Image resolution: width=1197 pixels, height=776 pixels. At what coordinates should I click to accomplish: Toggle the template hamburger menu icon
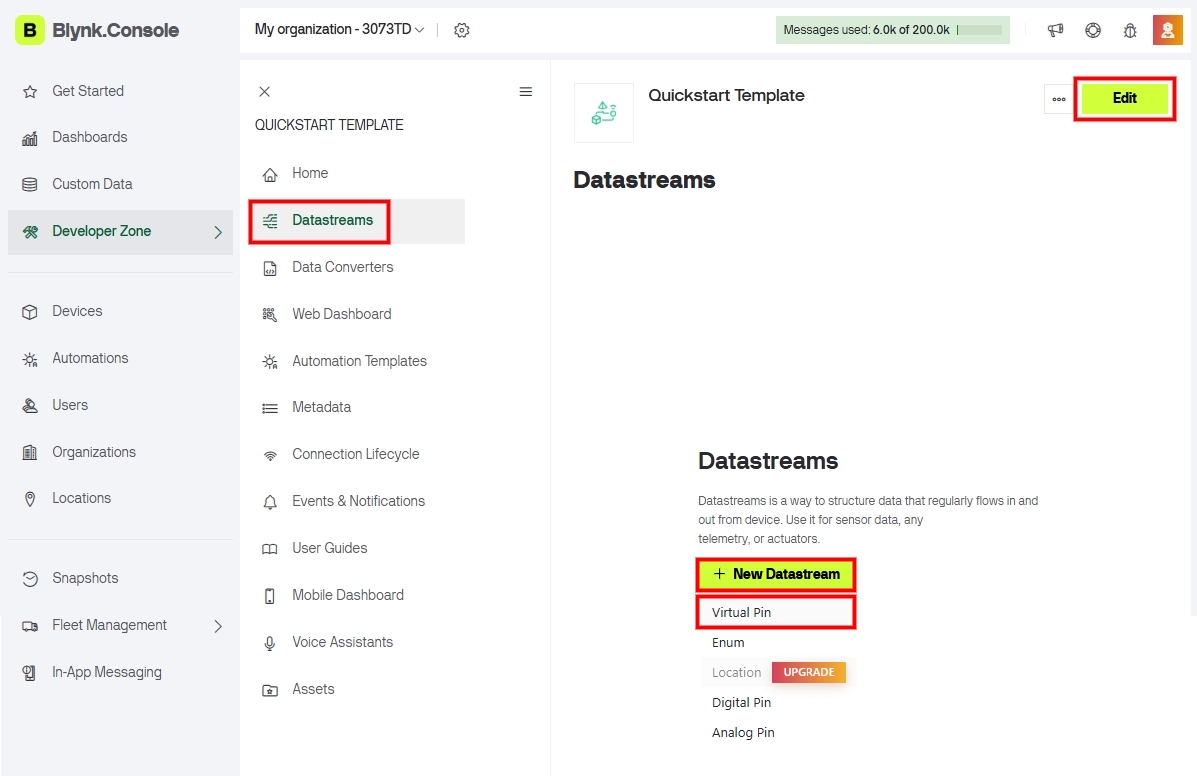click(525, 92)
